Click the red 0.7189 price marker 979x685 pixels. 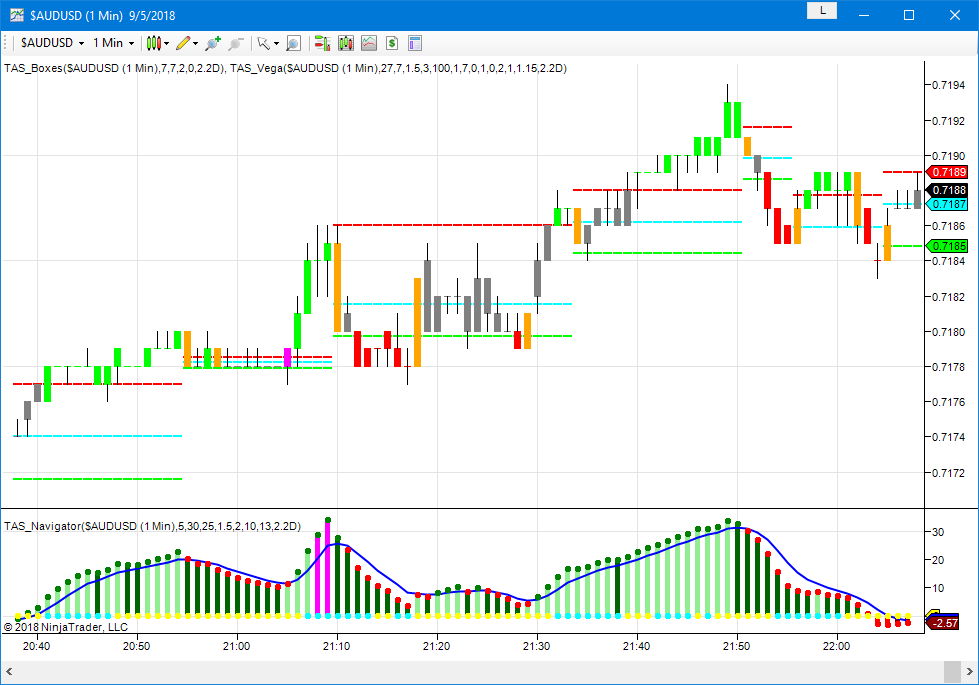click(x=948, y=172)
